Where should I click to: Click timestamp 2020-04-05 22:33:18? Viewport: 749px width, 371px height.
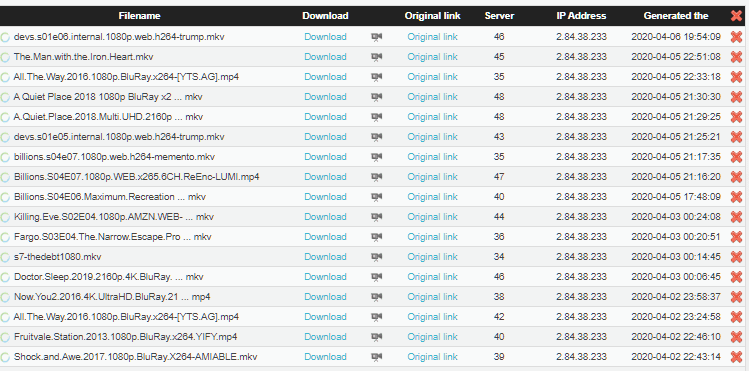pyautogui.click(x=676, y=77)
